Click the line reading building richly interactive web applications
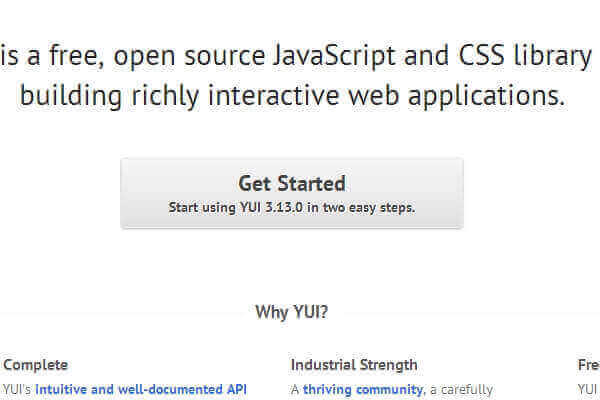600x400 pixels. (292, 97)
